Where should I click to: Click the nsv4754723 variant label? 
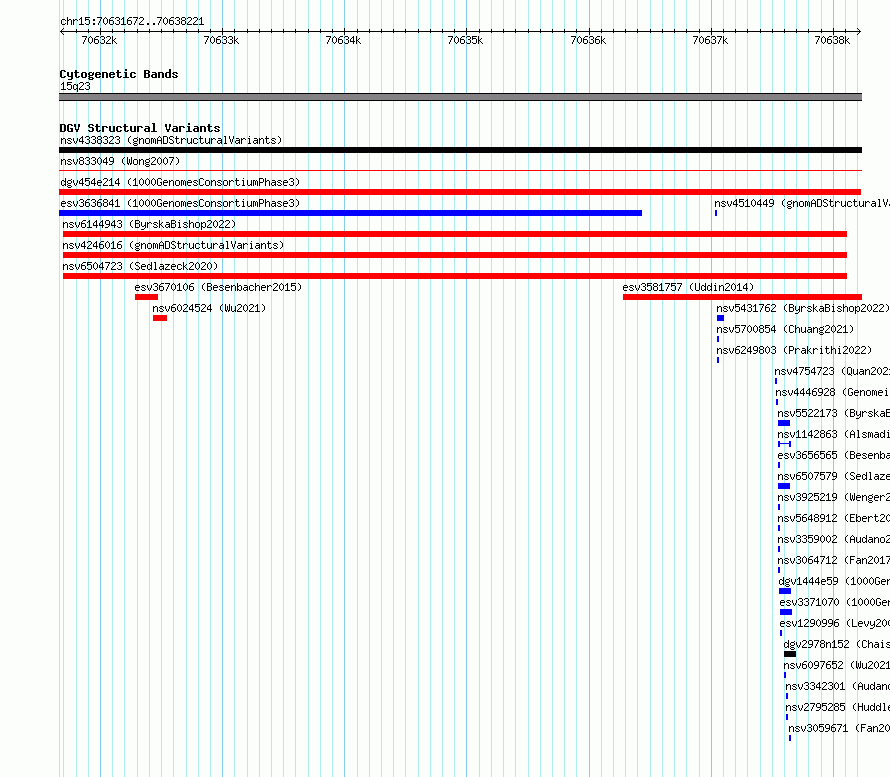tap(832, 371)
